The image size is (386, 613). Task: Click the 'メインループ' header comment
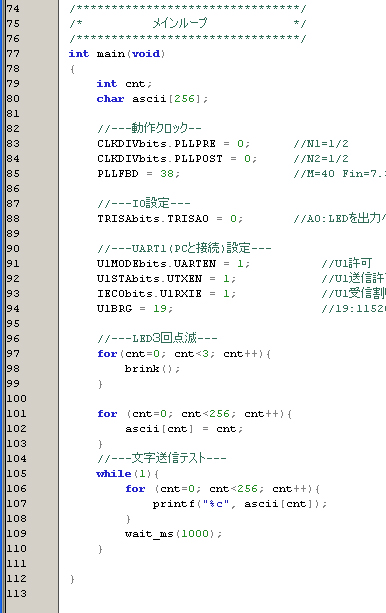180,23
